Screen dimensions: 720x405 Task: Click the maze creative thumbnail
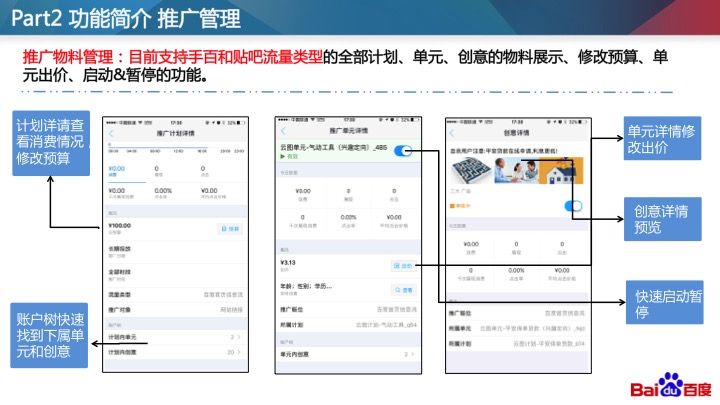pyautogui.click(x=471, y=170)
